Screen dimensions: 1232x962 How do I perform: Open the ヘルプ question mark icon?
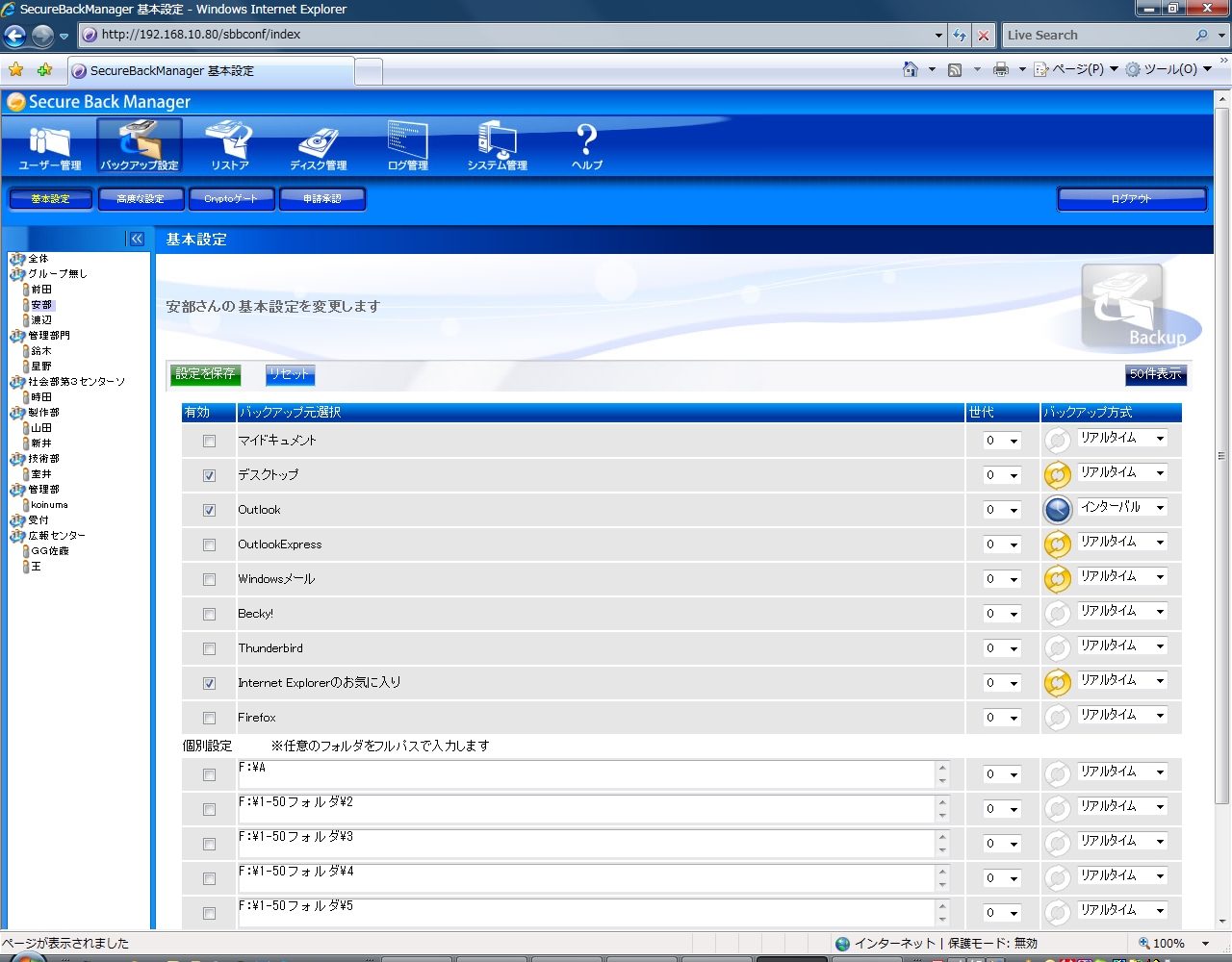[587, 147]
